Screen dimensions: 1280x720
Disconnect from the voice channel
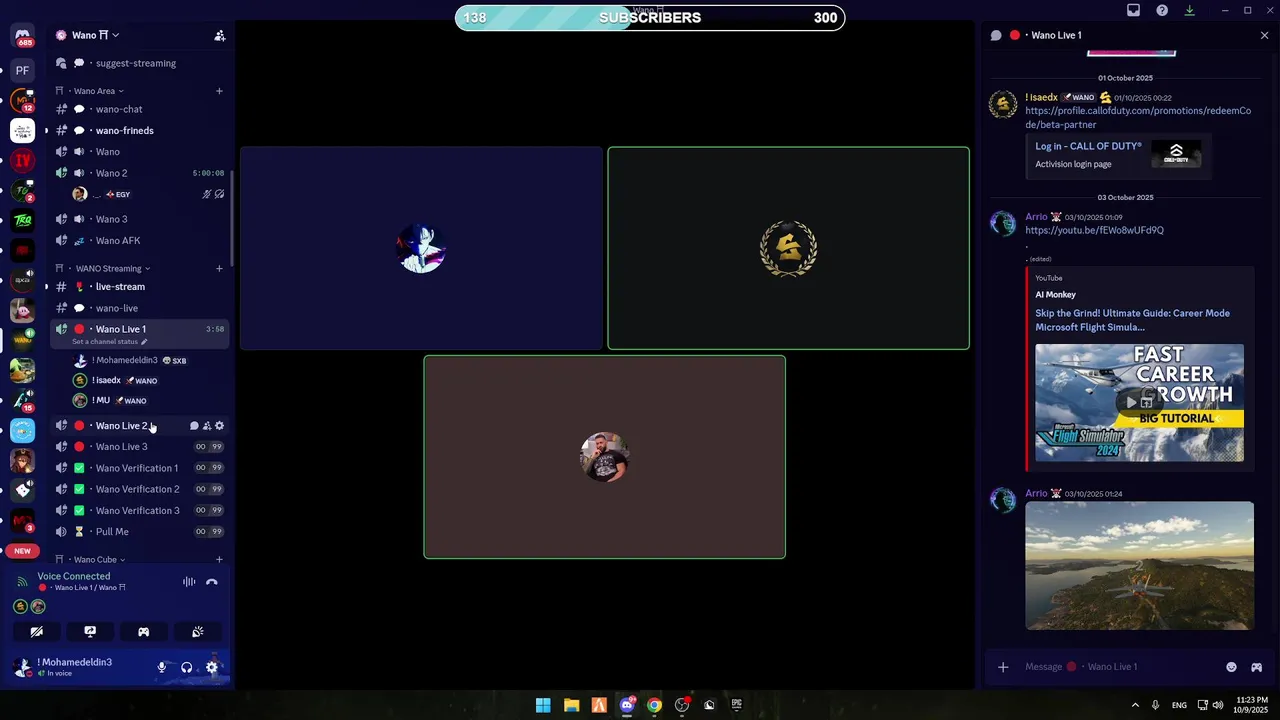211,582
